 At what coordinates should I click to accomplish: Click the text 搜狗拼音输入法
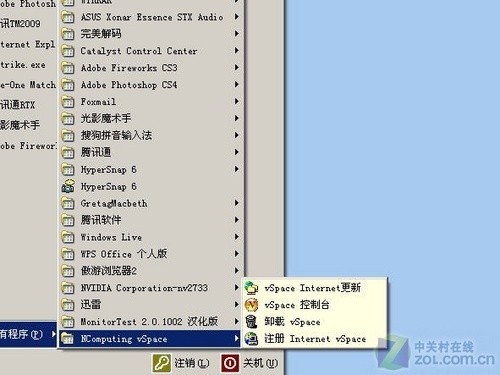tap(116, 135)
